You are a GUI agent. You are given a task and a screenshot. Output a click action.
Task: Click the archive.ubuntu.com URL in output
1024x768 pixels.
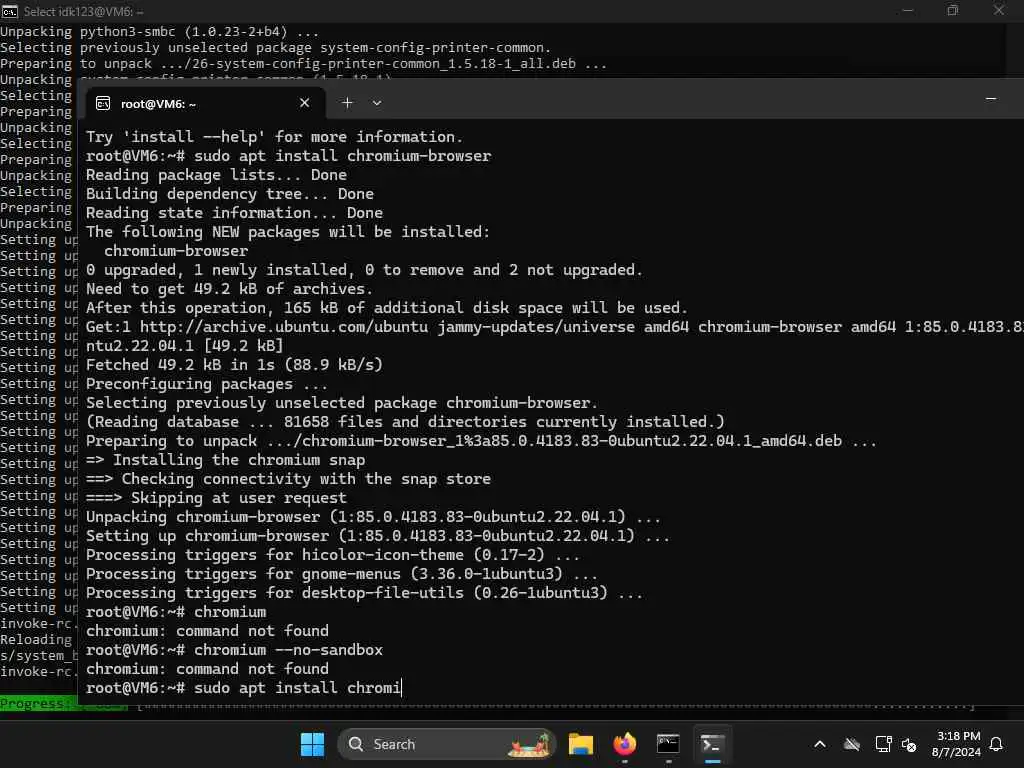[283, 327]
